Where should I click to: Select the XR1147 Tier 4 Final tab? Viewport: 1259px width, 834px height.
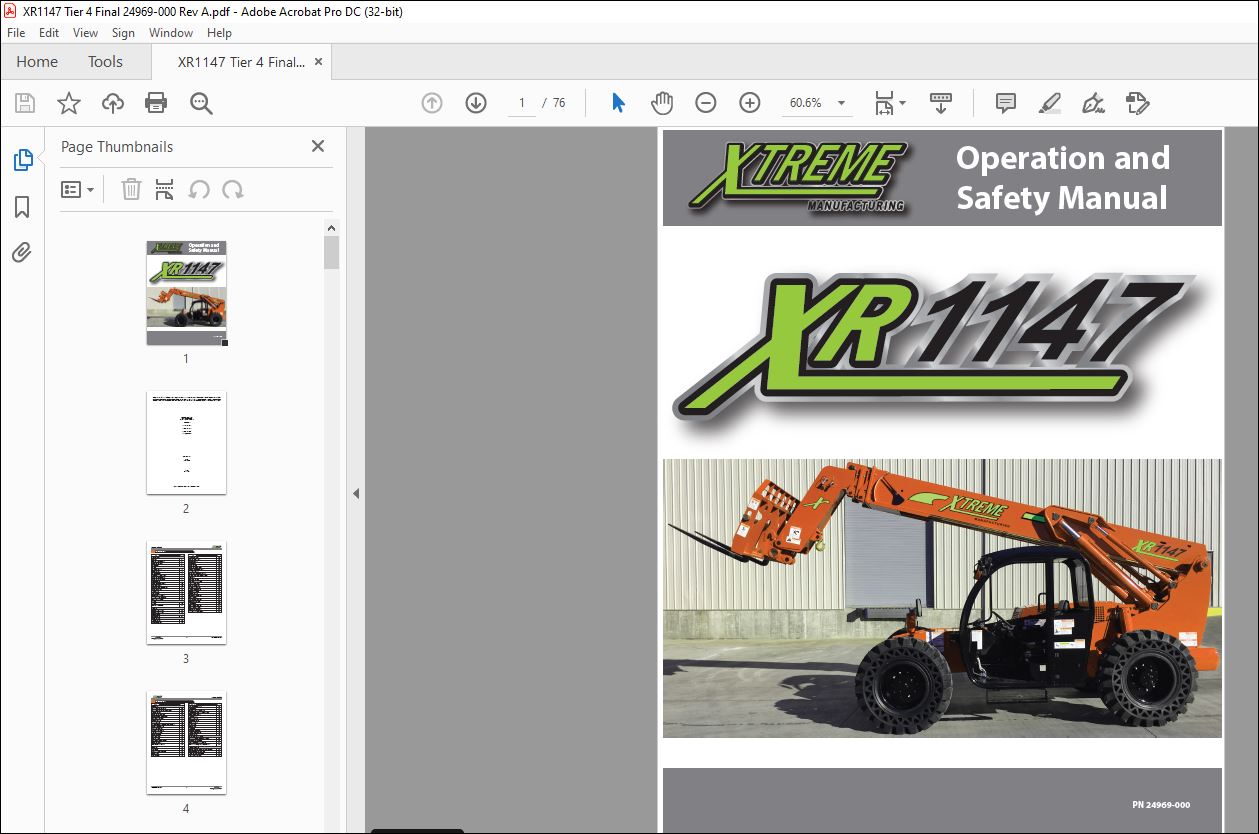coord(241,62)
